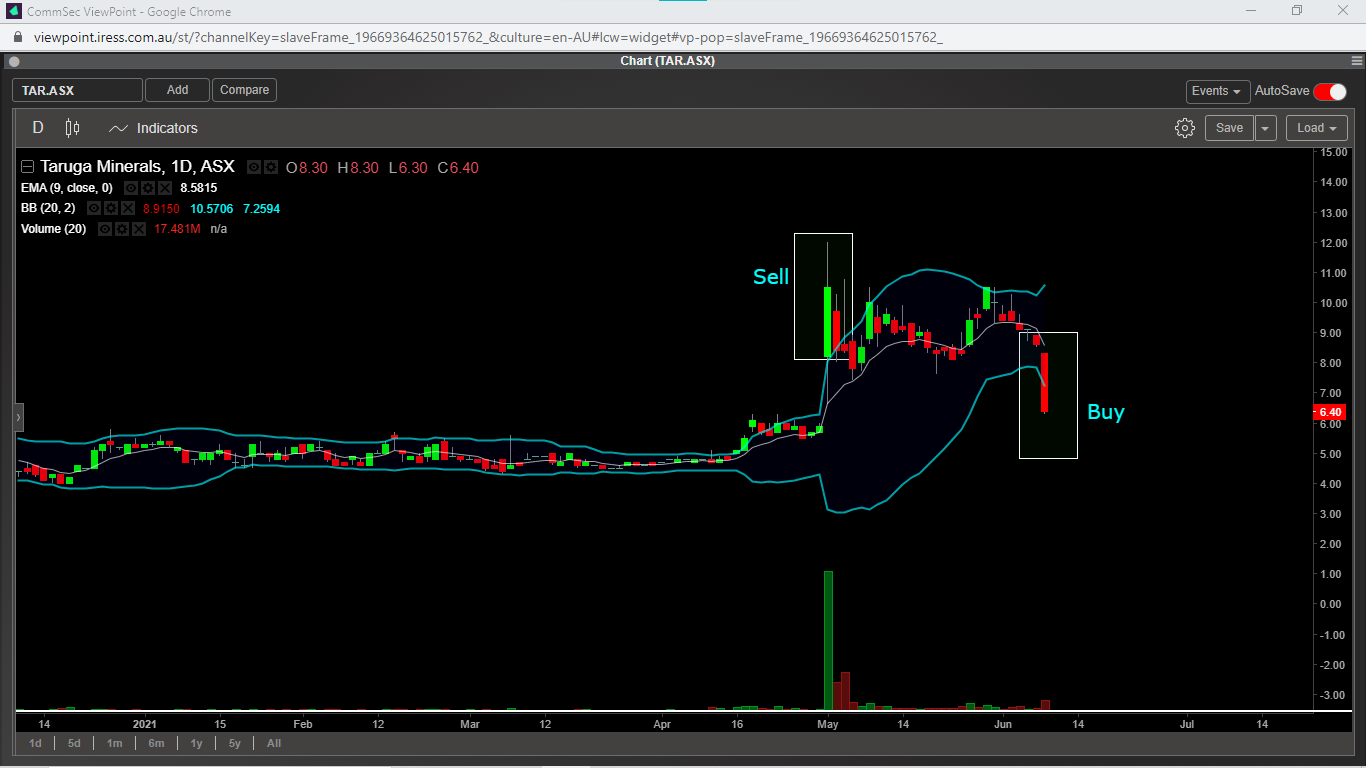
Task: Open settings for EMA indicator
Action: point(148,188)
